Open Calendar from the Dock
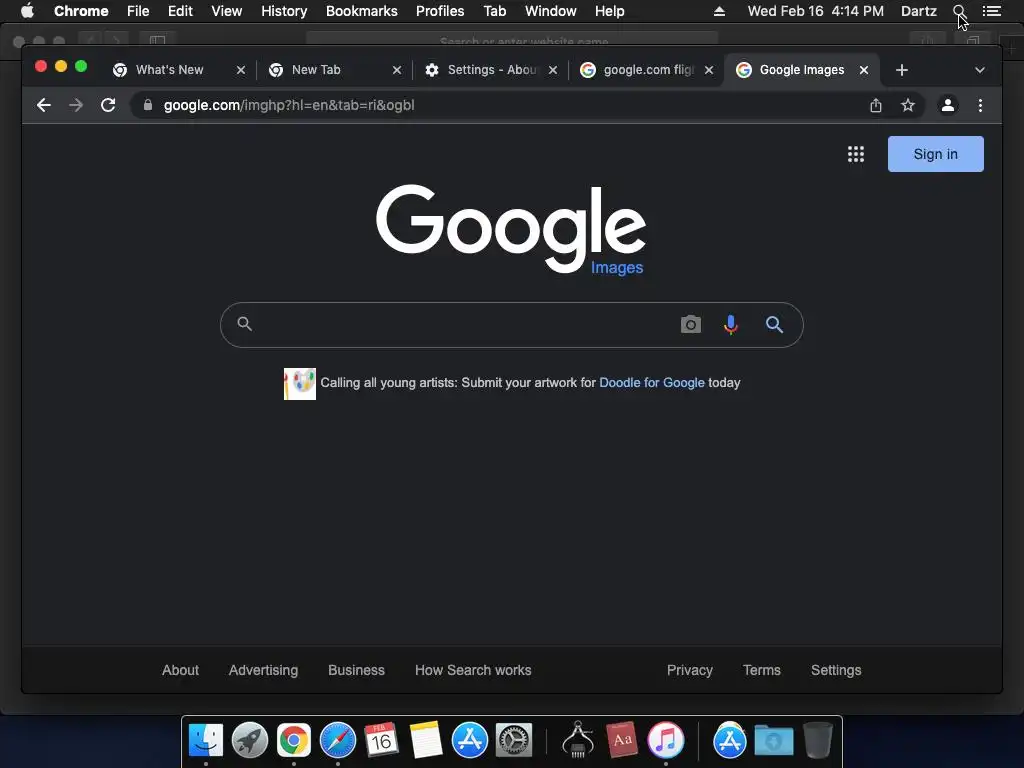The image size is (1024, 768). coord(381,741)
